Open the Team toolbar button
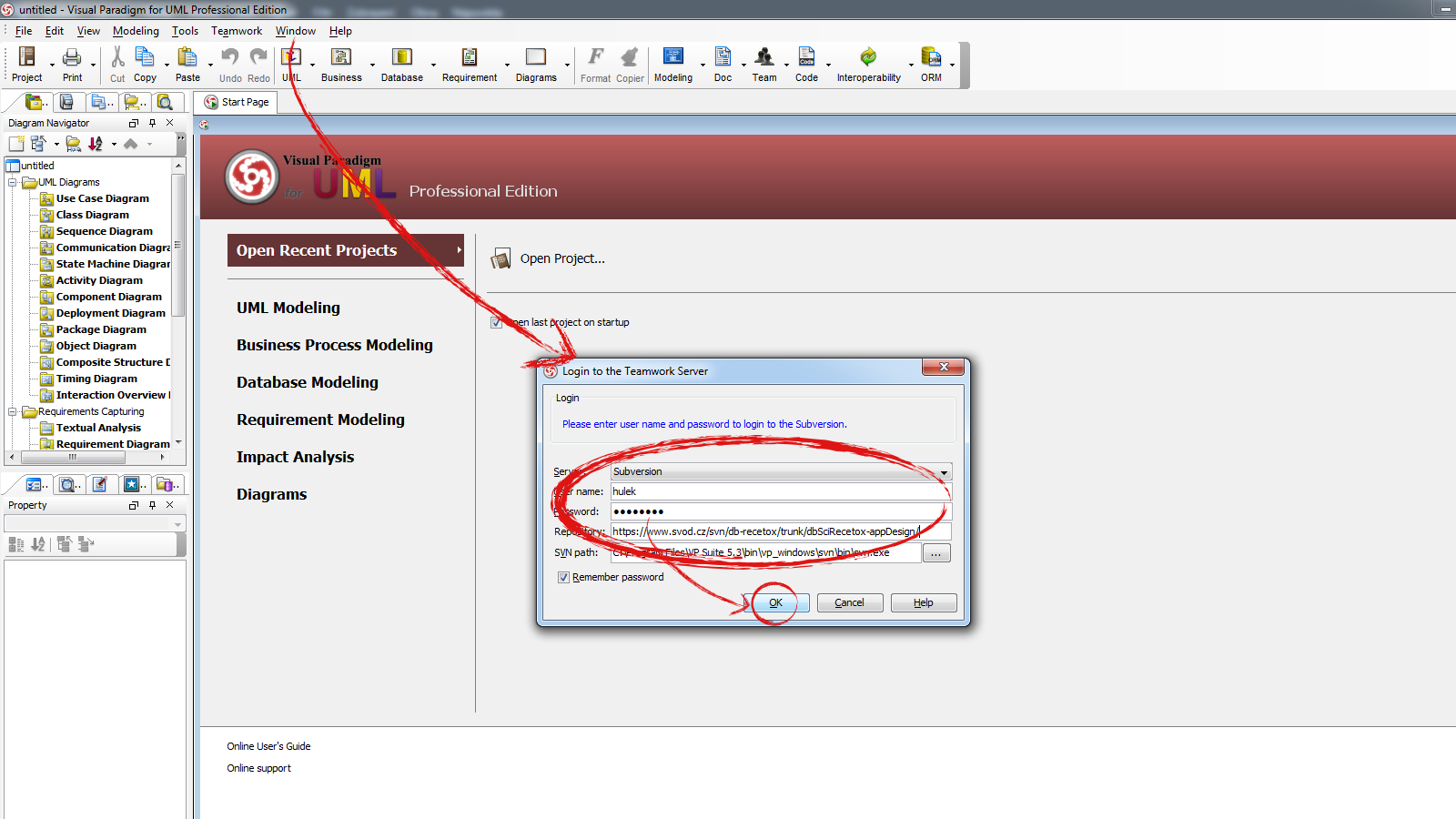This screenshot has height=819, width=1456. [764, 64]
